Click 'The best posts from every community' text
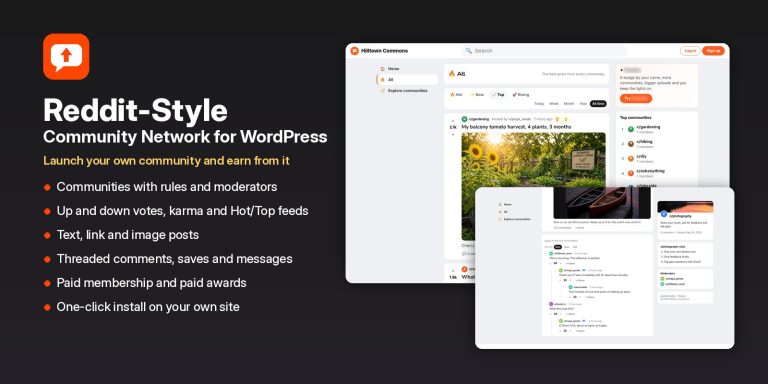Image resolution: width=768 pixels, height=384 pixels. 573,74
